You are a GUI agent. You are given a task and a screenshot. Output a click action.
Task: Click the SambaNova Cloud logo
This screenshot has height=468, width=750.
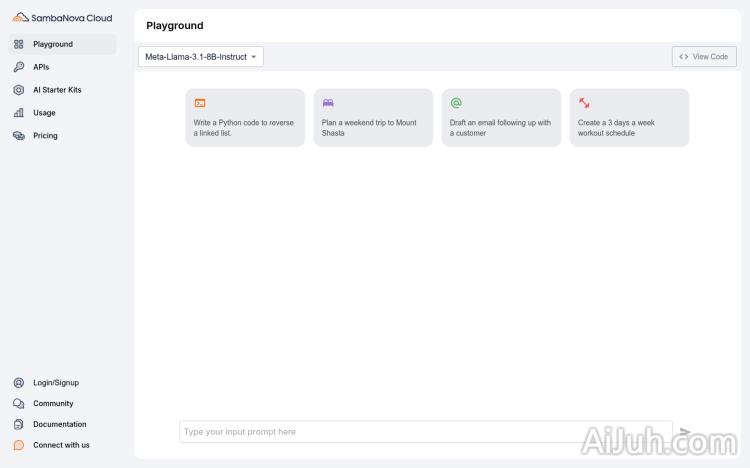coord(62,18)
